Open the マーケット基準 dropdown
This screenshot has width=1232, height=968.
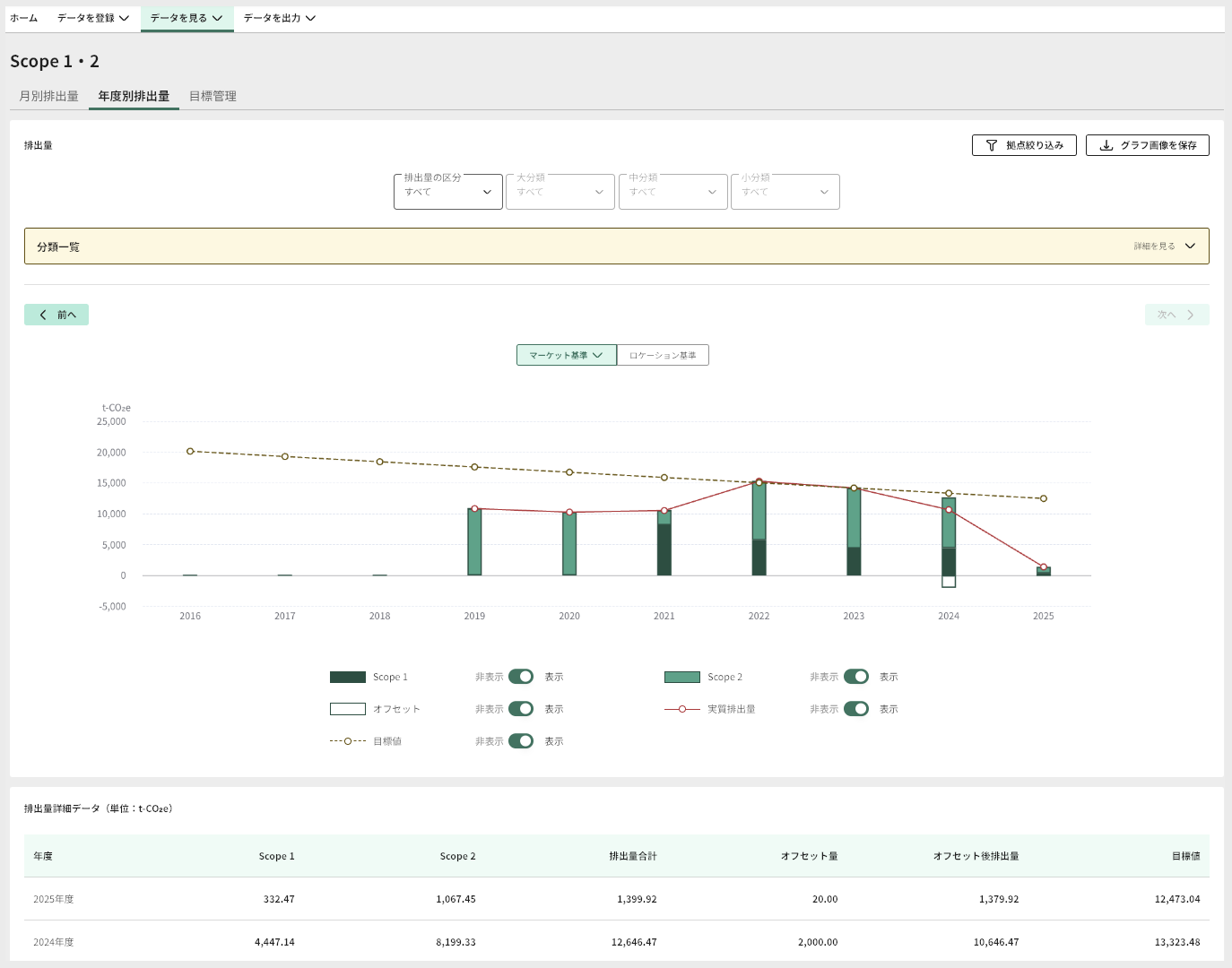coord(566,356)
